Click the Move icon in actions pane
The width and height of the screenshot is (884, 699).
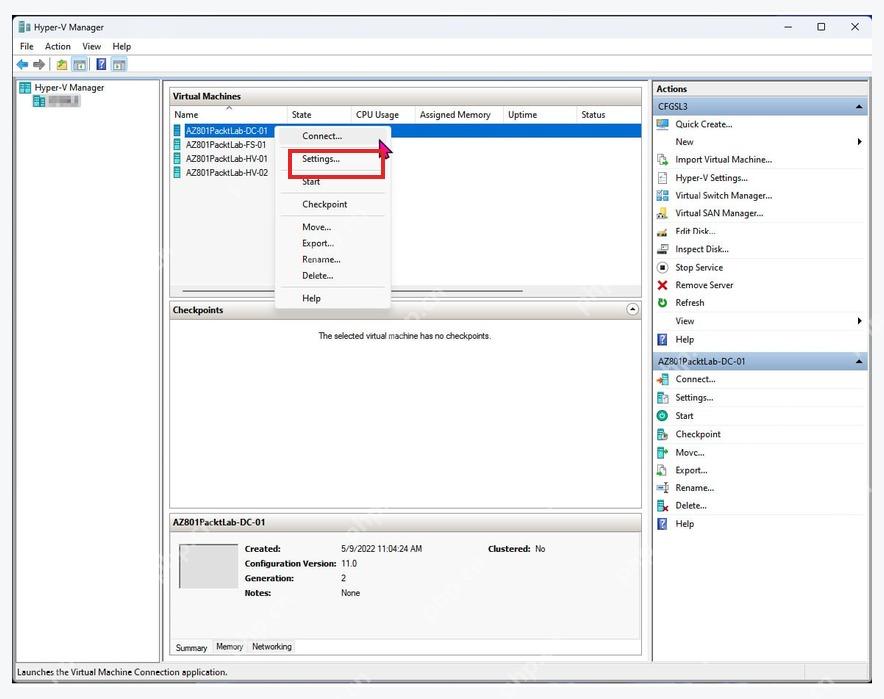coord(662,452)
